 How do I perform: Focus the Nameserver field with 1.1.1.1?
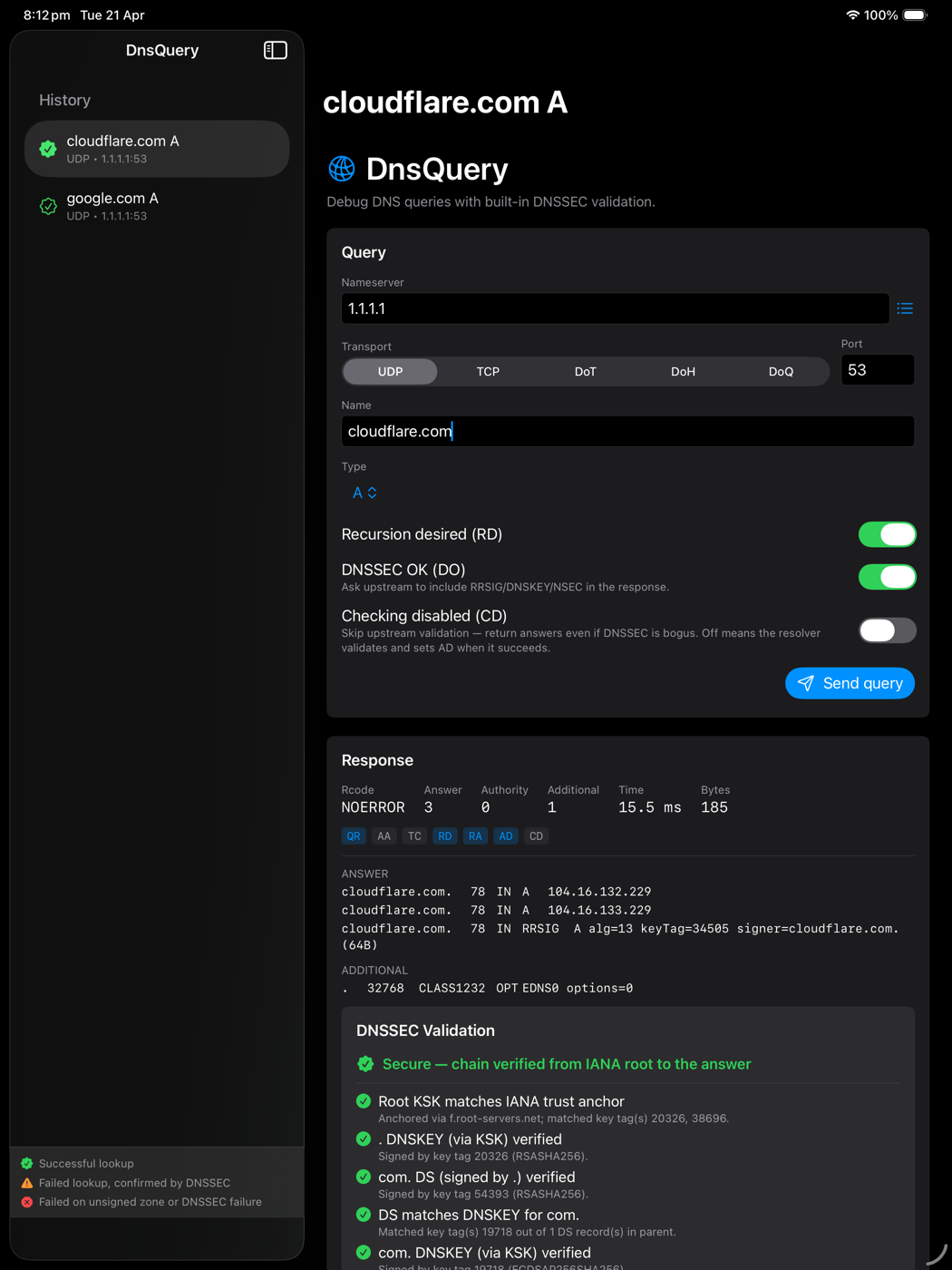615,308
